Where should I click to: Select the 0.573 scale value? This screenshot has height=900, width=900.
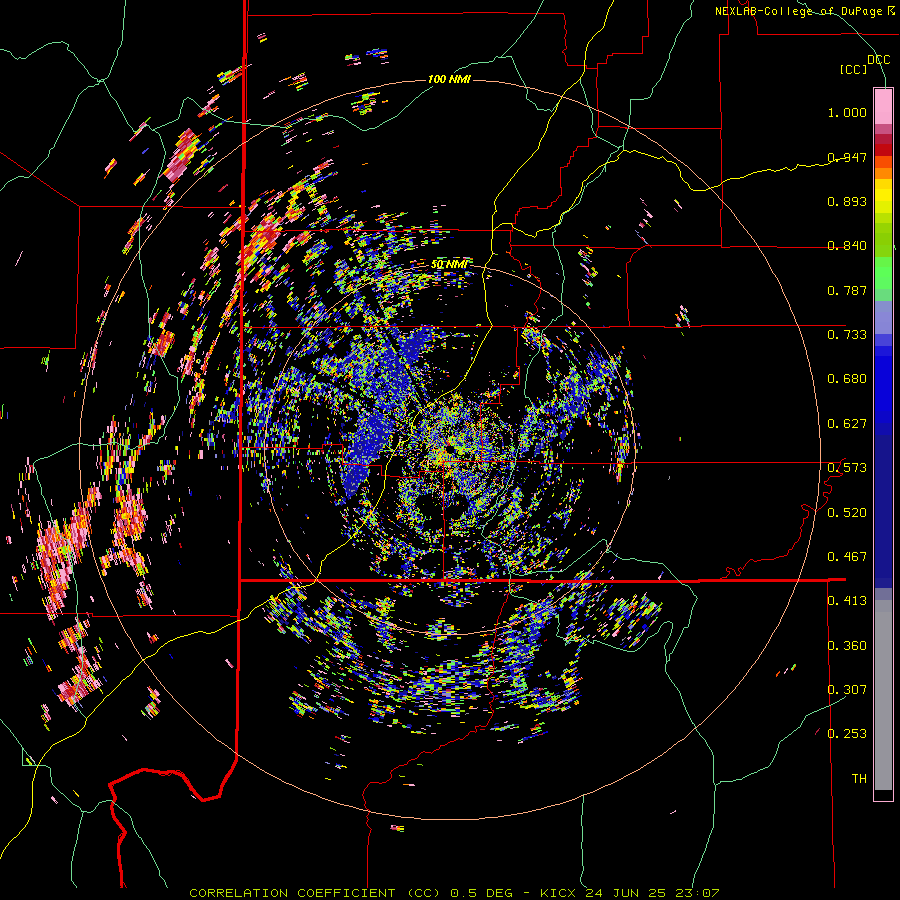coord(847,468)
